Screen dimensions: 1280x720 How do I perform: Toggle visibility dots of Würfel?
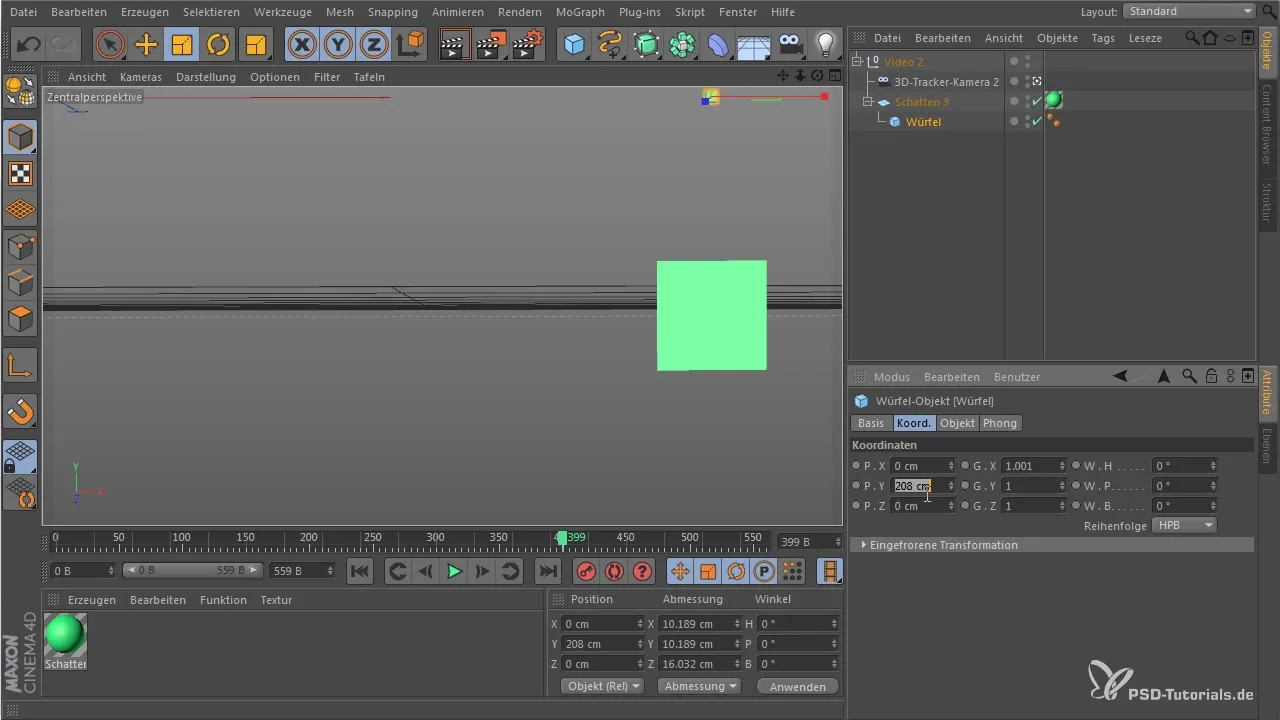[1026, 122]
